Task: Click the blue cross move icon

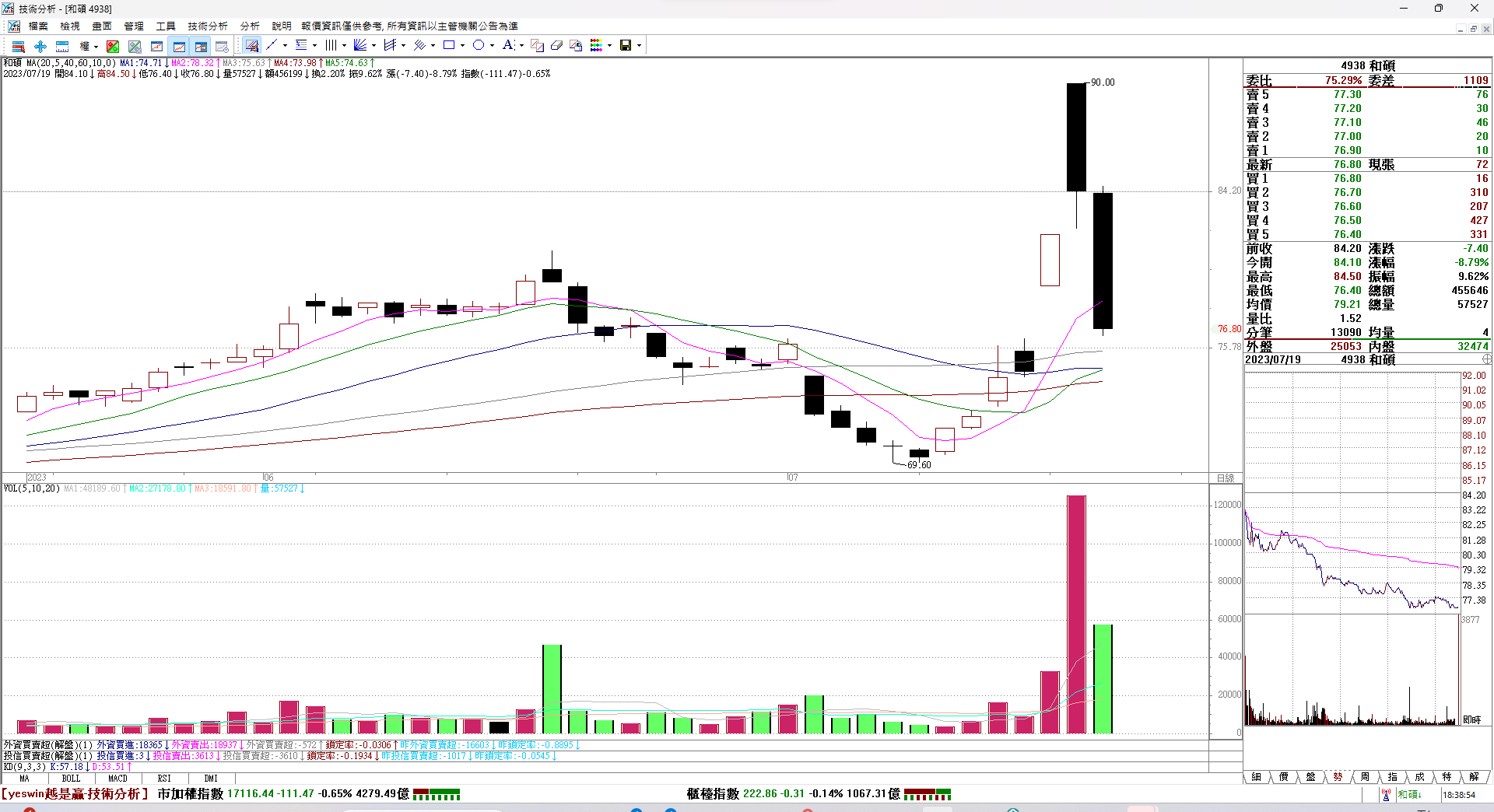Action: tap(40, 46)
